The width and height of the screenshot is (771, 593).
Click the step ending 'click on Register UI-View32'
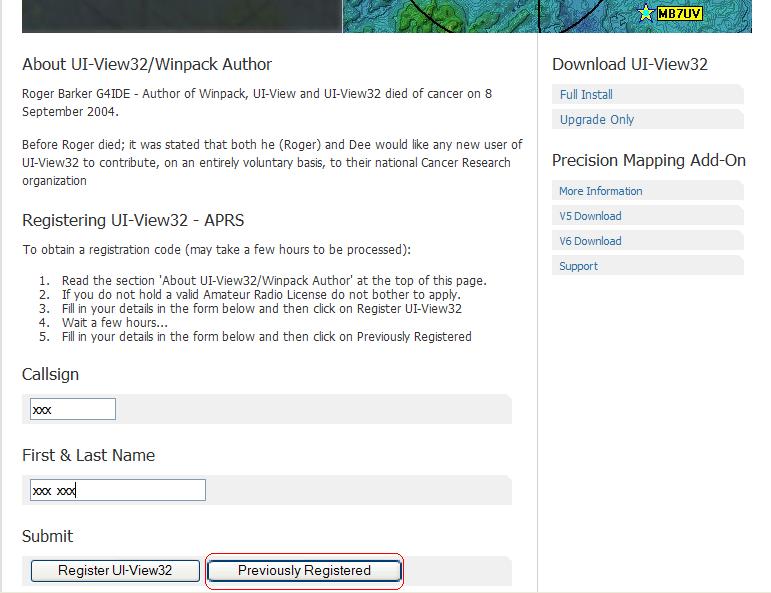[x=262, y=309]
